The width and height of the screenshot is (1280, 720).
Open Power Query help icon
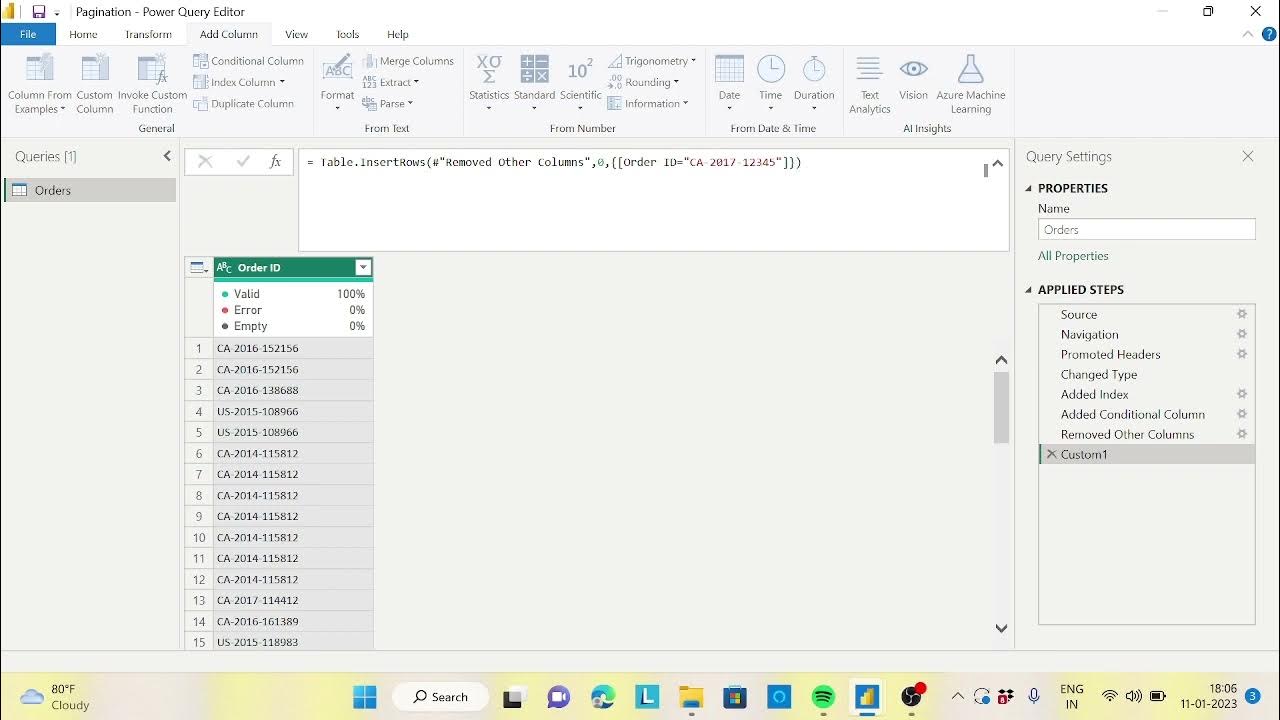[x=1269, y=34]
